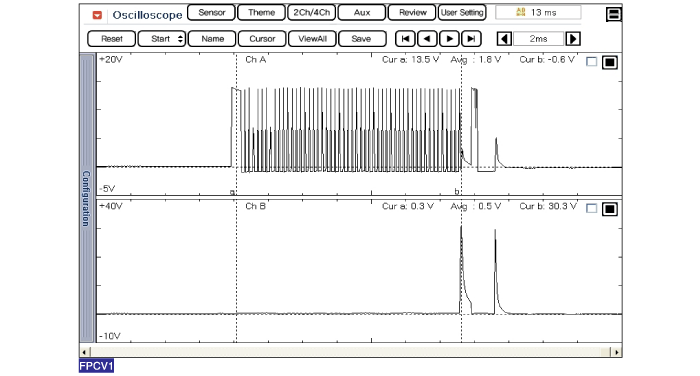Image resolution: width=700 pixels, height=376 pixels.
Task: Open the Start dropdown selector
Action: click(162, 39)
